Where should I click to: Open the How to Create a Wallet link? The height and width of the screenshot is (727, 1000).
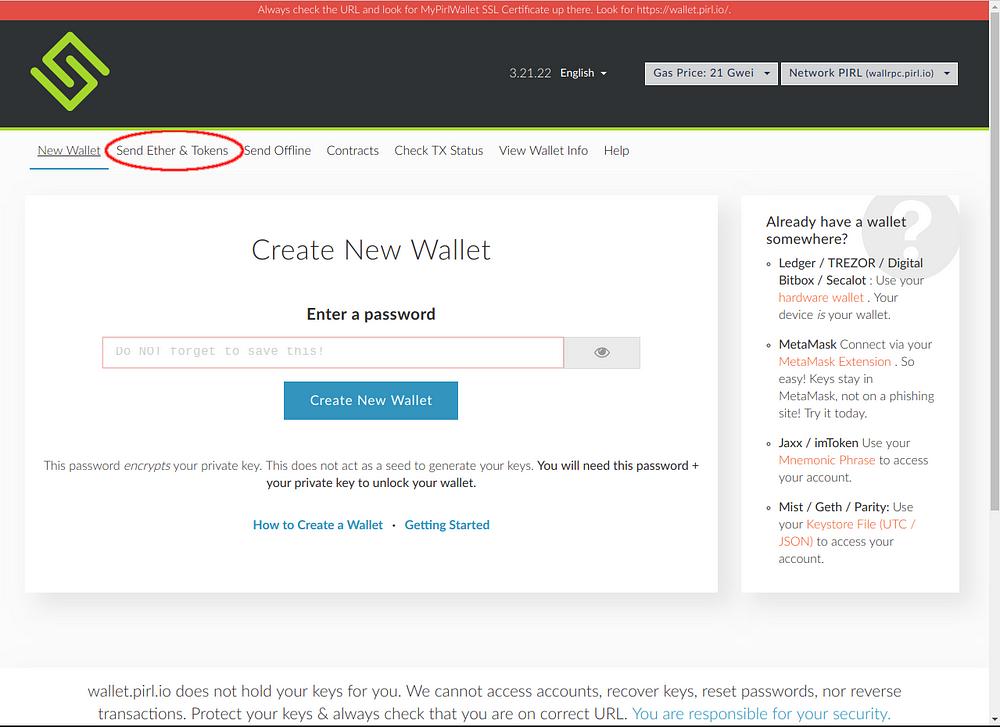[x=318, y=525]
